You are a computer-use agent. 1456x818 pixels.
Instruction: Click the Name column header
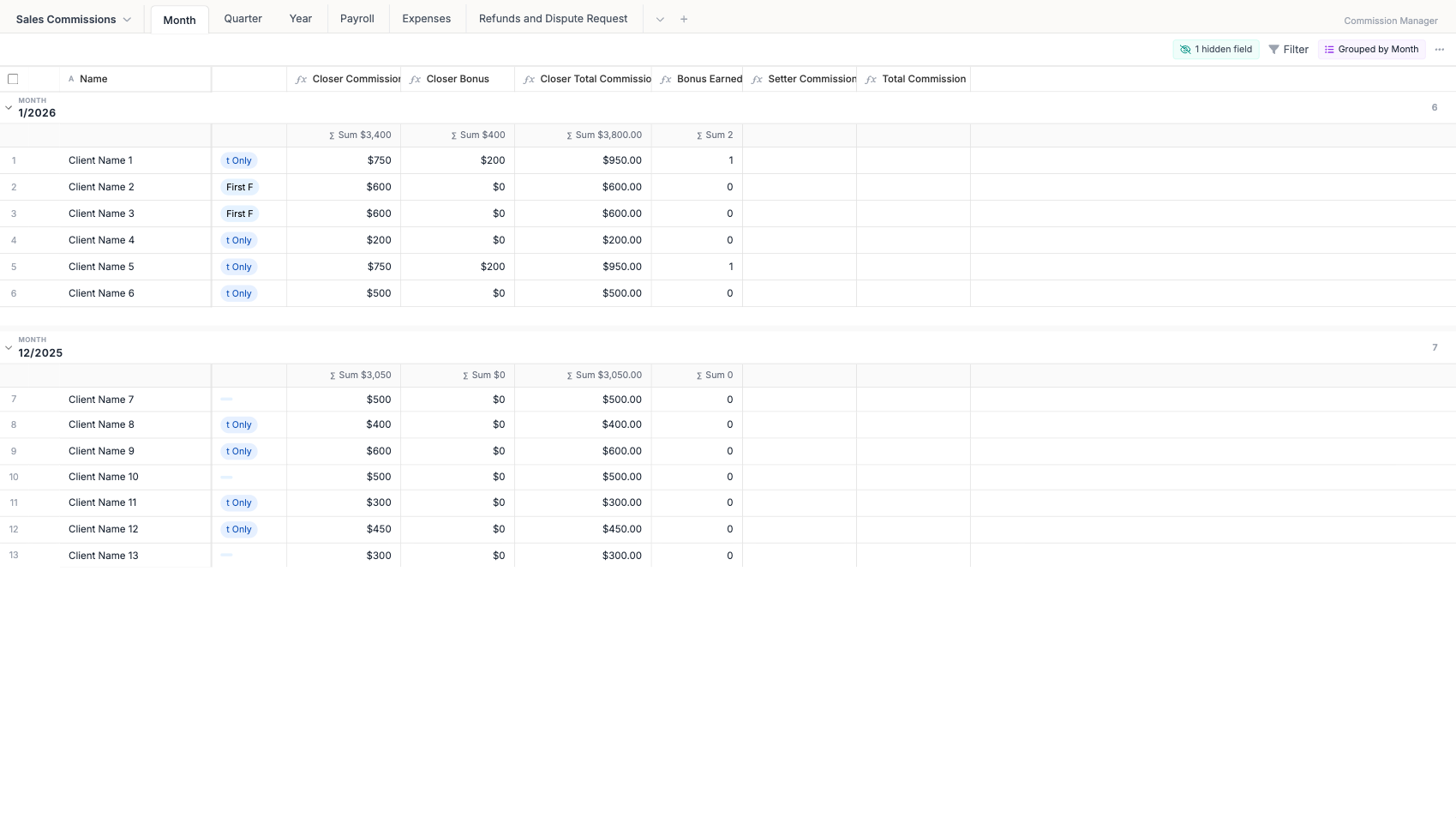coord(135,79)
